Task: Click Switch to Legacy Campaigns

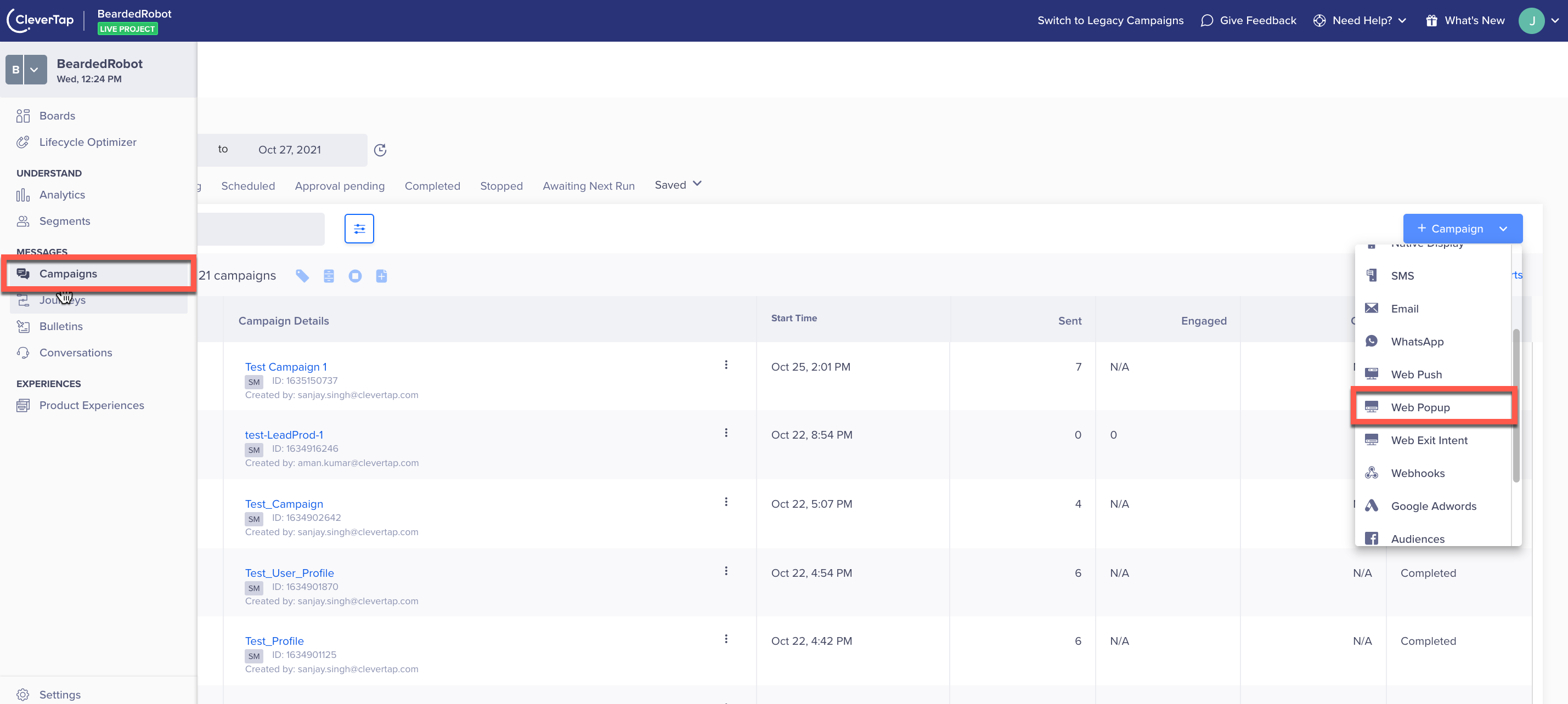Action: coord(1110,21)
